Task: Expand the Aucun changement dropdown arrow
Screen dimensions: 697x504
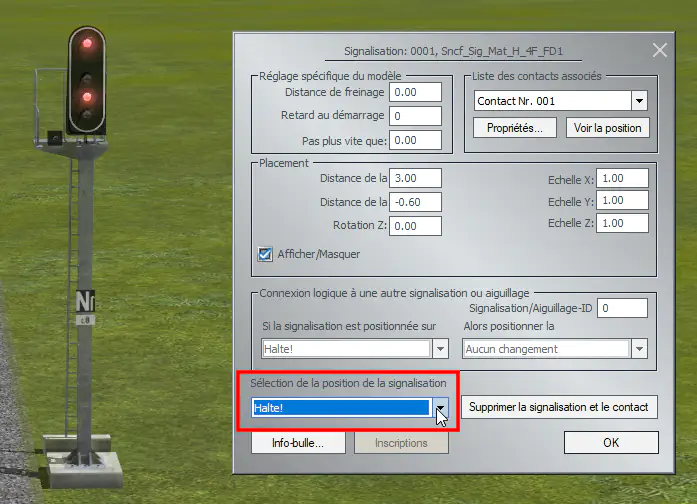Action: click(639, 349)
